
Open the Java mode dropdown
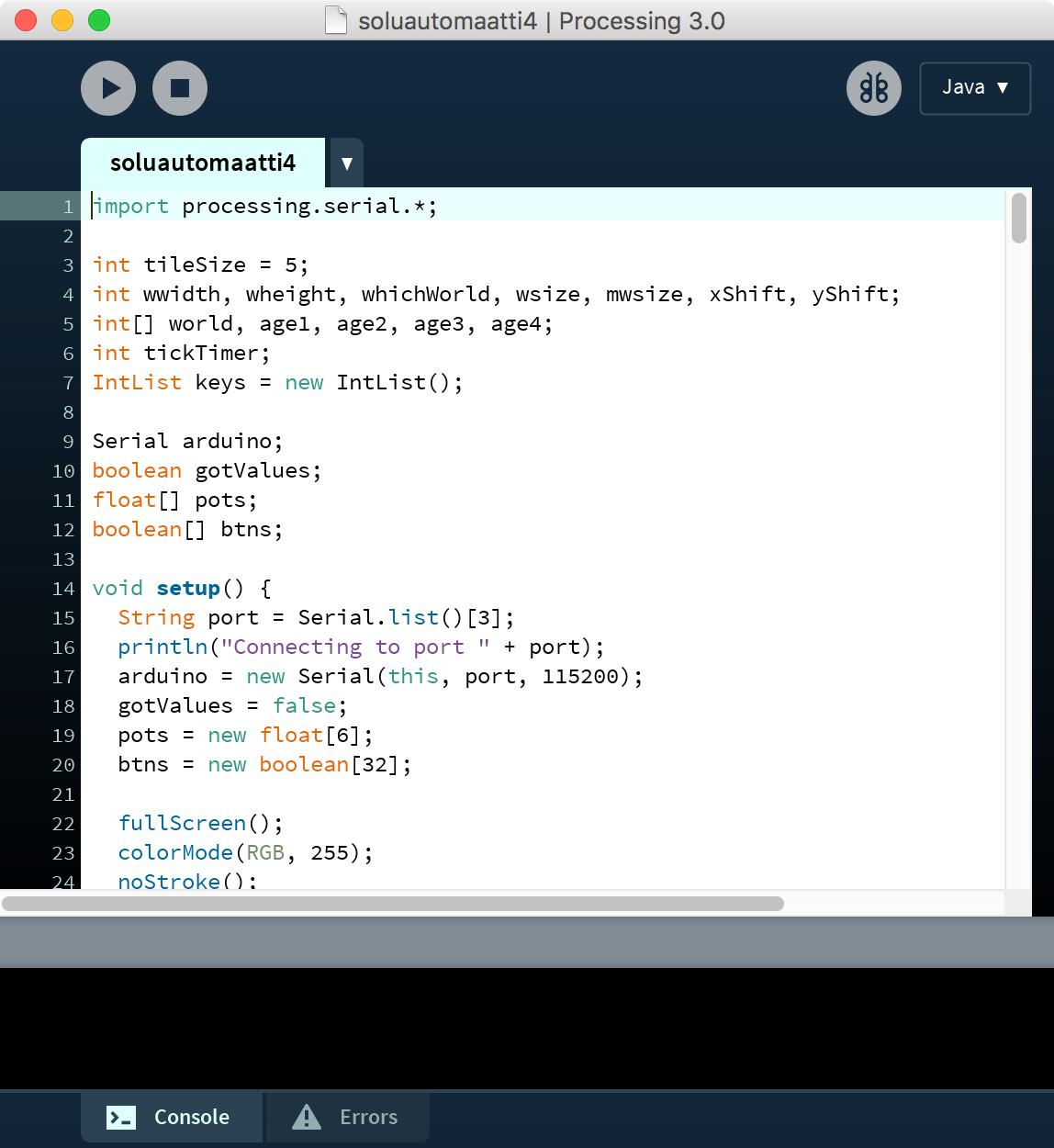[975, 88]
